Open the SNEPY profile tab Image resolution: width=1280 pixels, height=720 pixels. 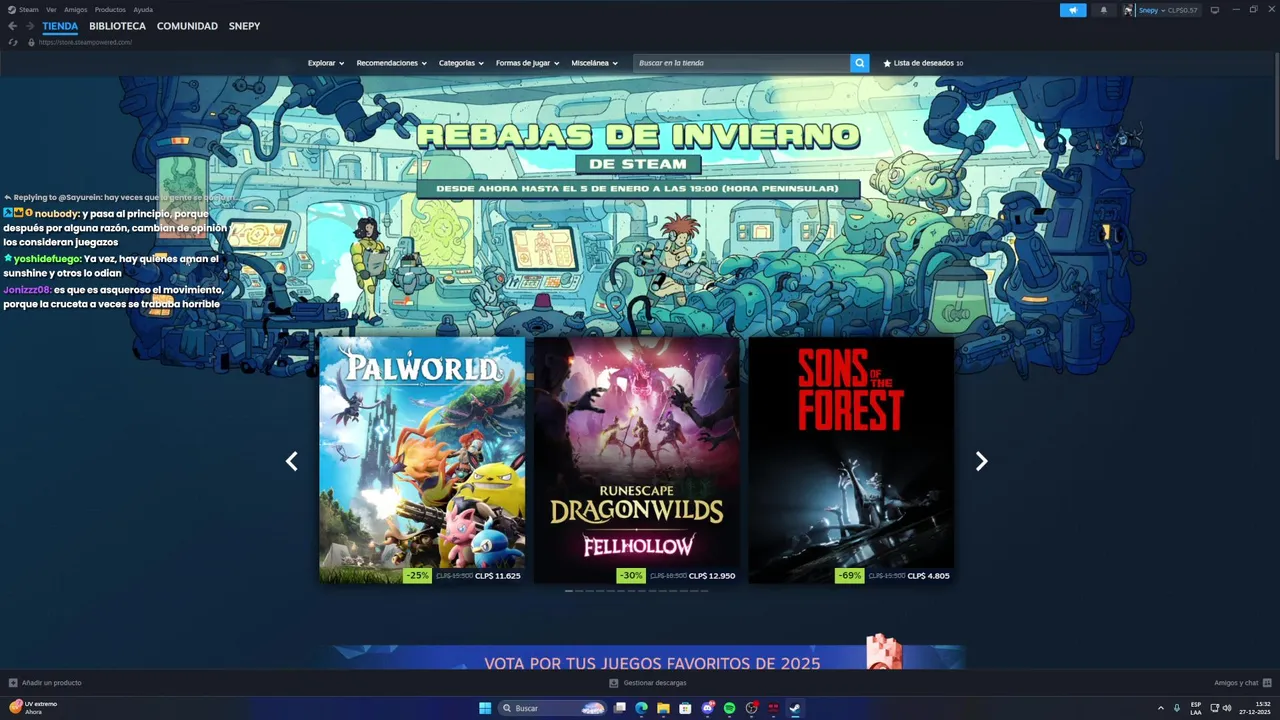pyautogui.click(x=244, y=26)
